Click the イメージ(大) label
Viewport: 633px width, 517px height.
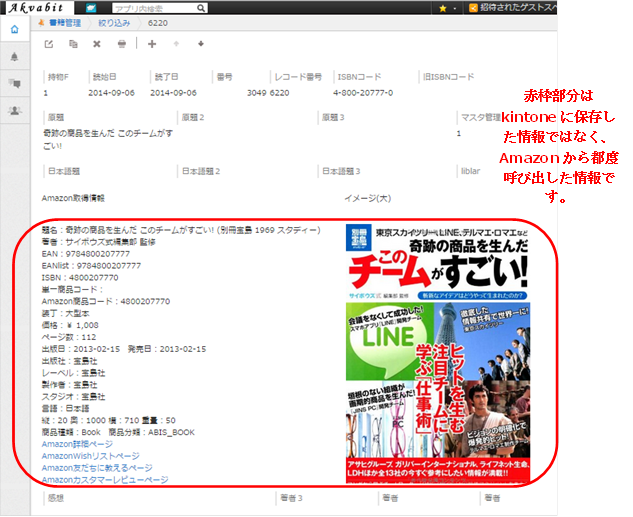point(368,198)
